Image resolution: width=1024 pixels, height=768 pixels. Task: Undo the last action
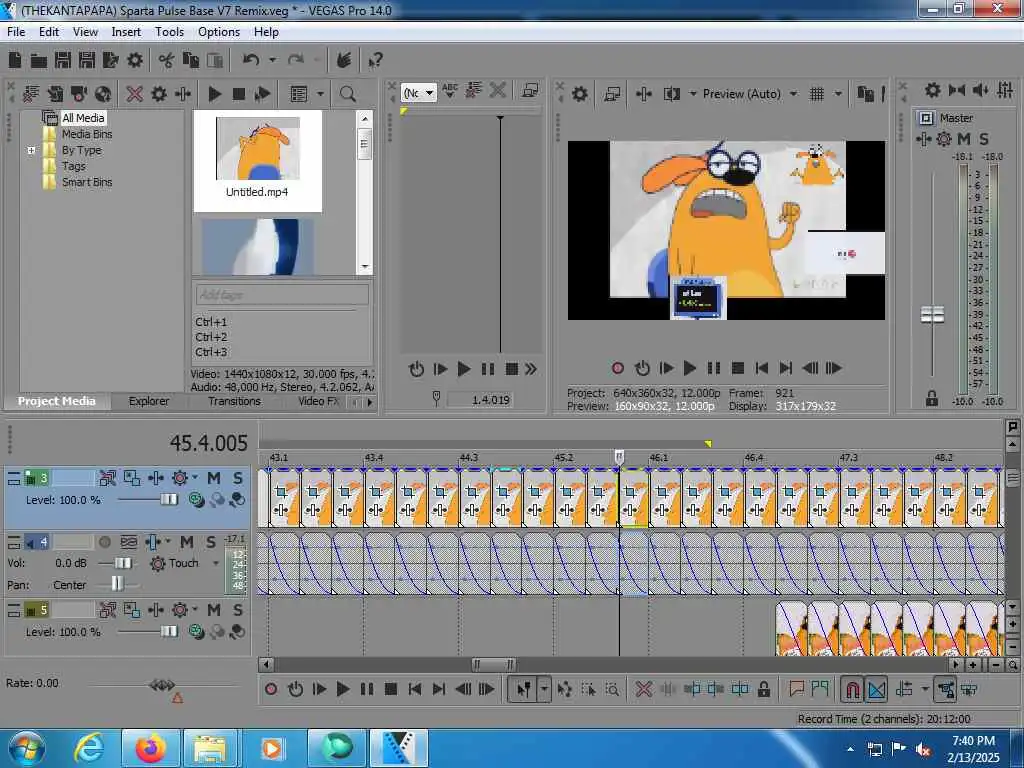tap(251, 61)
